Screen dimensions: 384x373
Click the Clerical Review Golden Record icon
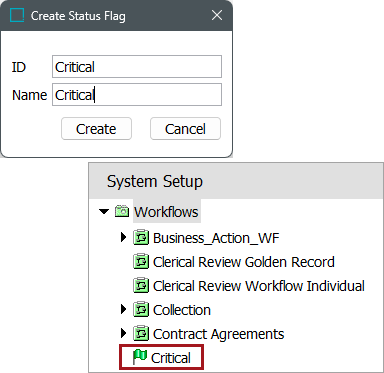tap(141, 262)
